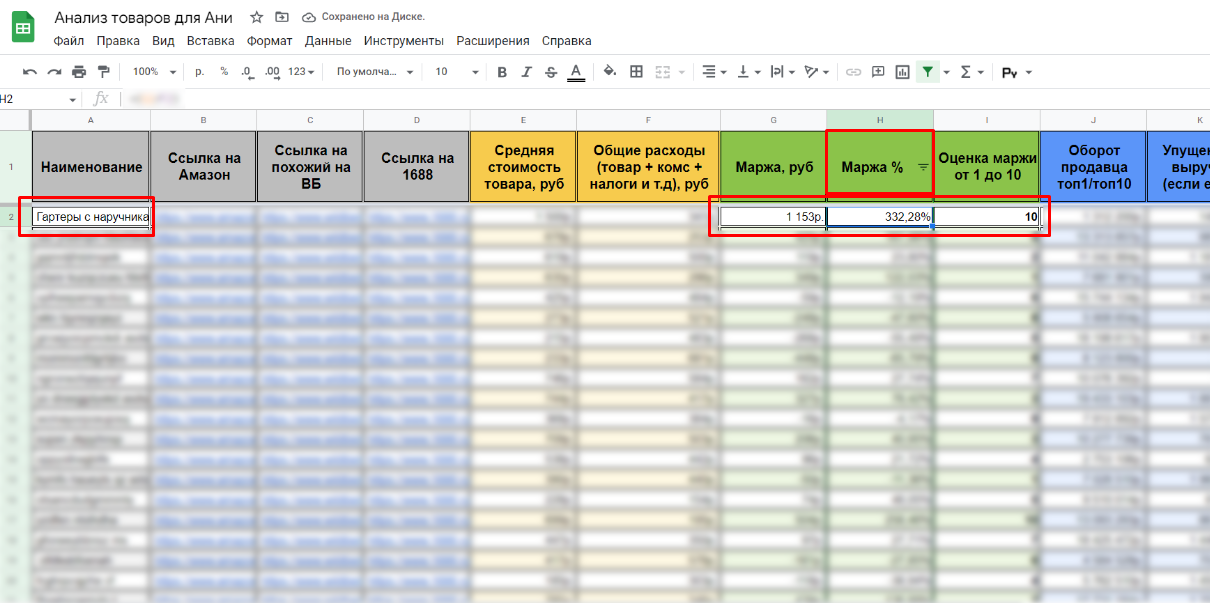Viewport: 1210px width, 603px height.
Task: Click the Redo arrow in the toolbar
Action: 54,72
